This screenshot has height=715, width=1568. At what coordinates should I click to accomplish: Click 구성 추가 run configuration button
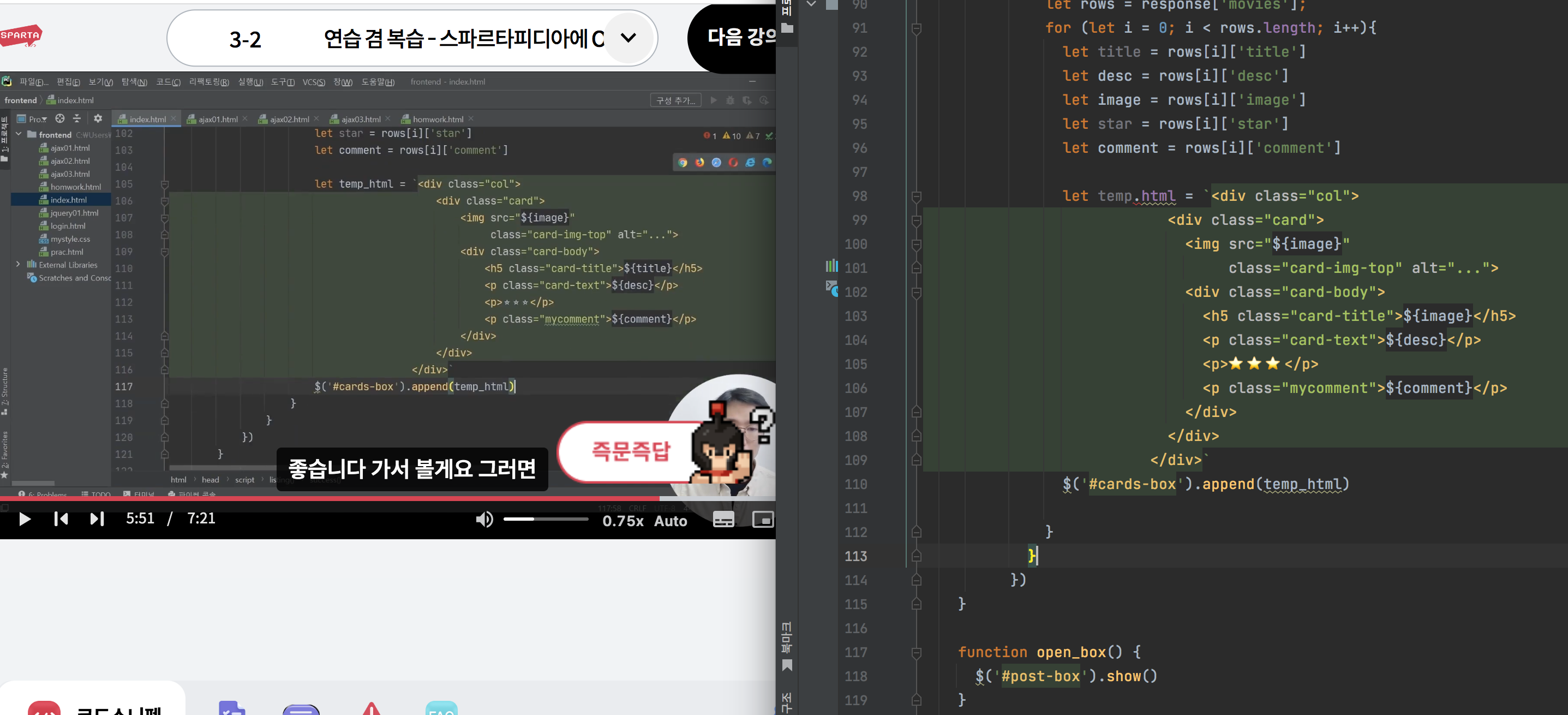tap(675, 100)
